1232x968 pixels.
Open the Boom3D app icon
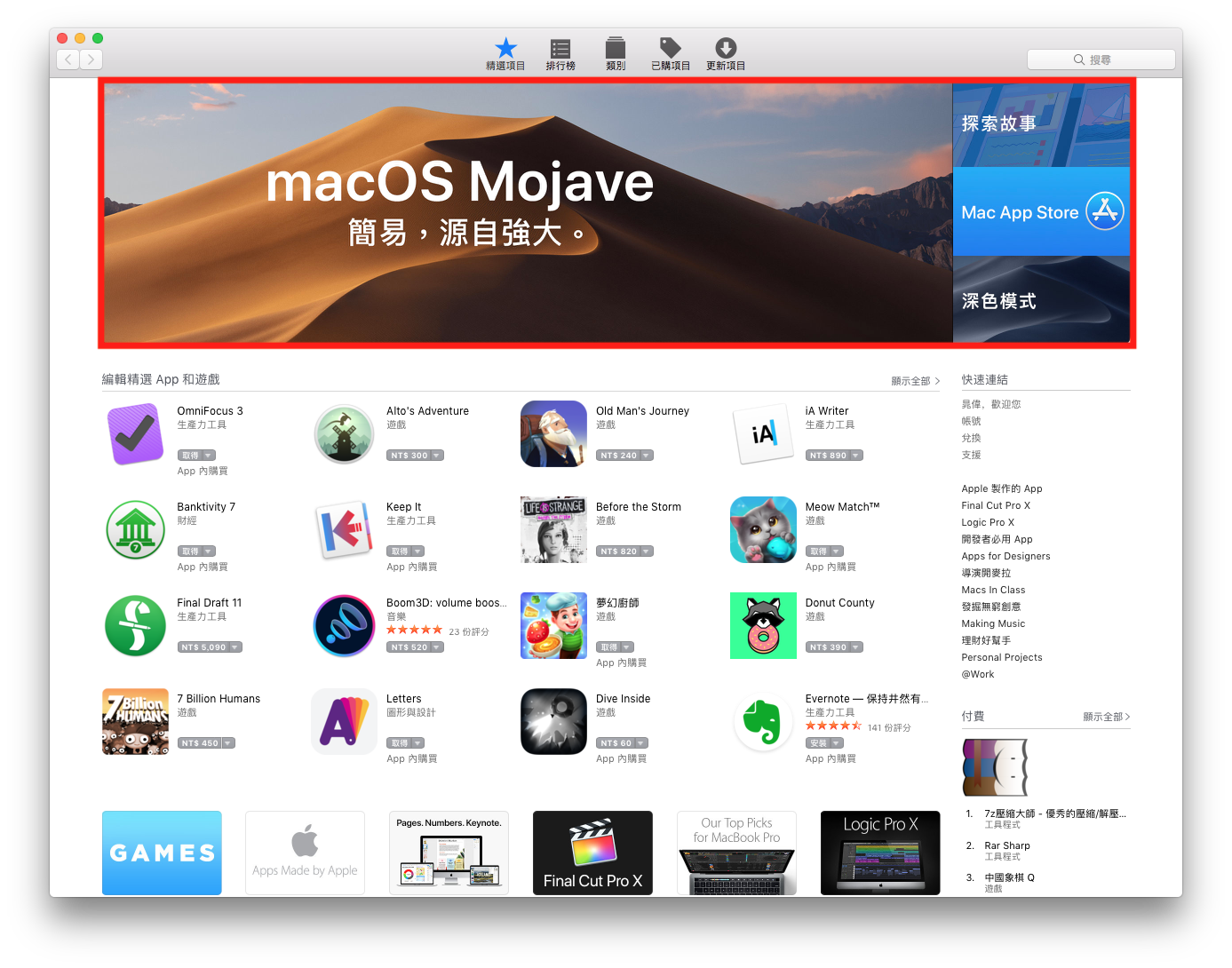point(345,626)
